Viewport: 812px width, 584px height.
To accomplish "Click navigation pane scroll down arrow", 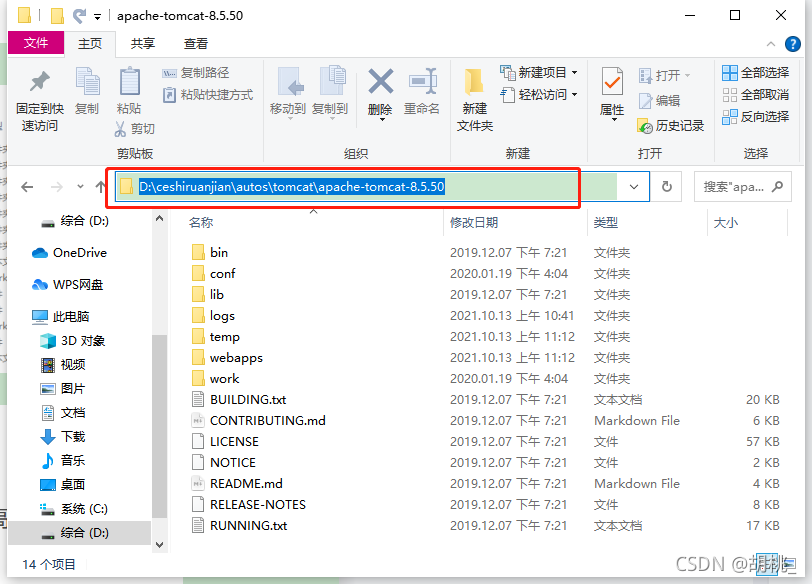I will click(x=160, y=545).
